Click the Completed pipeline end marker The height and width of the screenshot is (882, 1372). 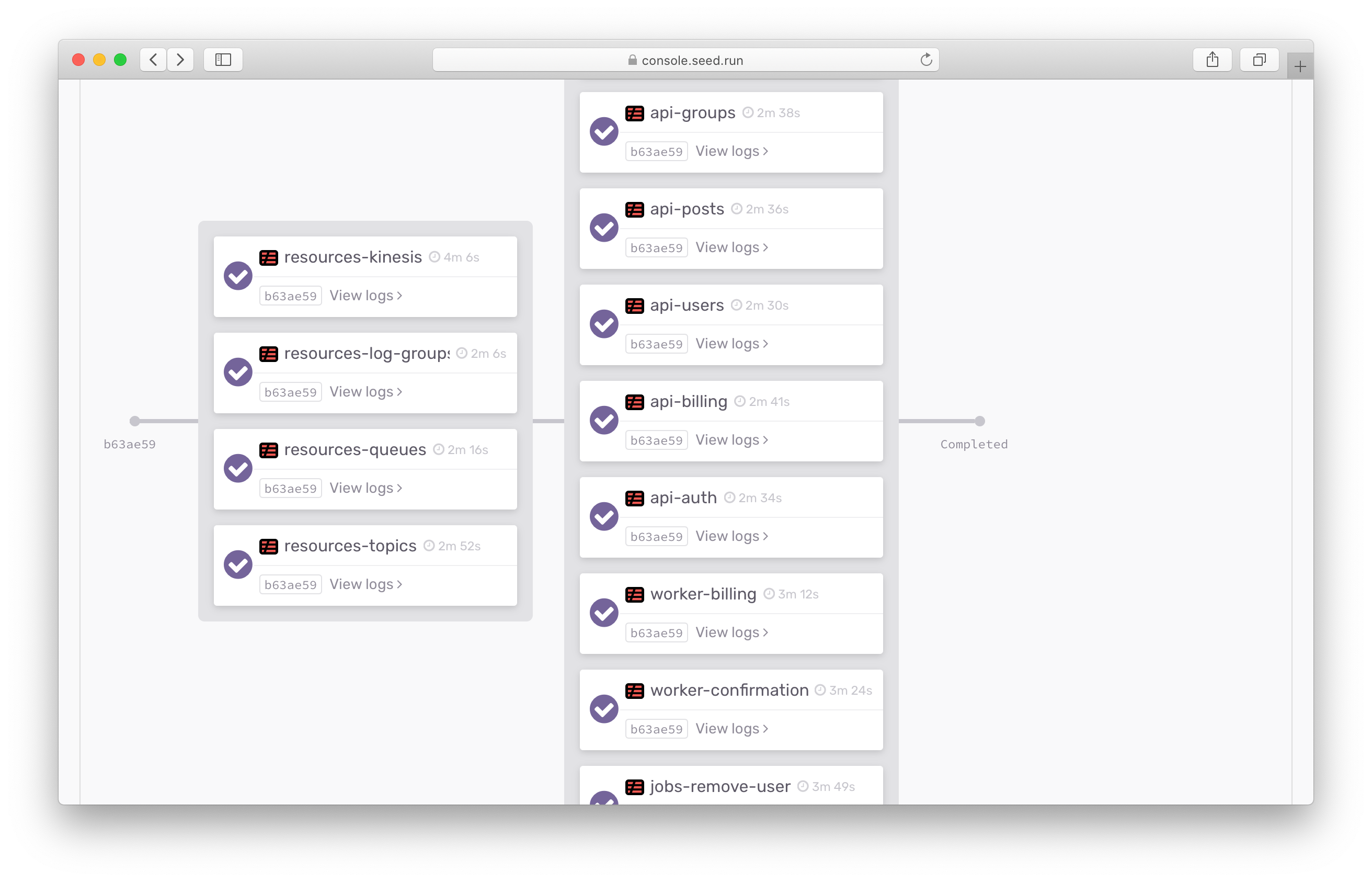[x=979, y=422]
